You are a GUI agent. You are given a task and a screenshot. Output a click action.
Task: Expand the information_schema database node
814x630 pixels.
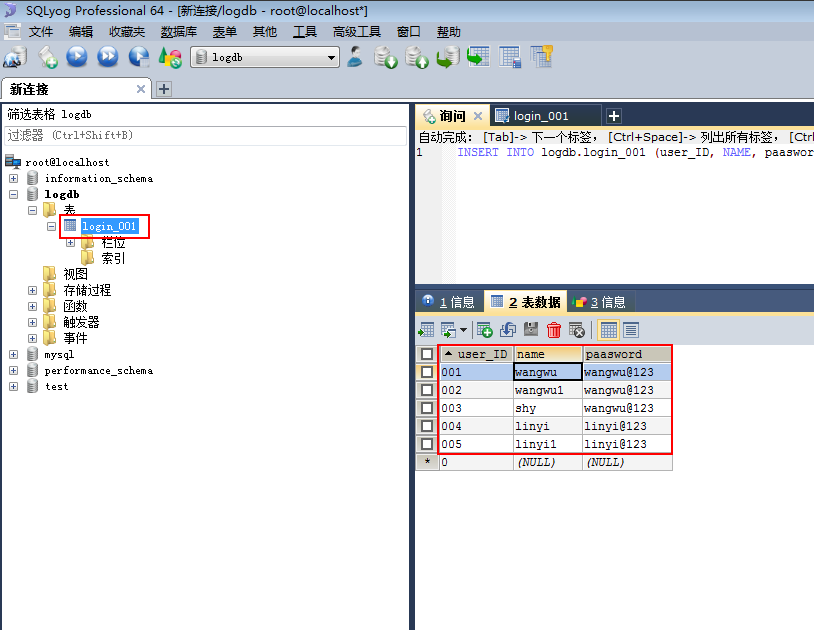(13, 179)
